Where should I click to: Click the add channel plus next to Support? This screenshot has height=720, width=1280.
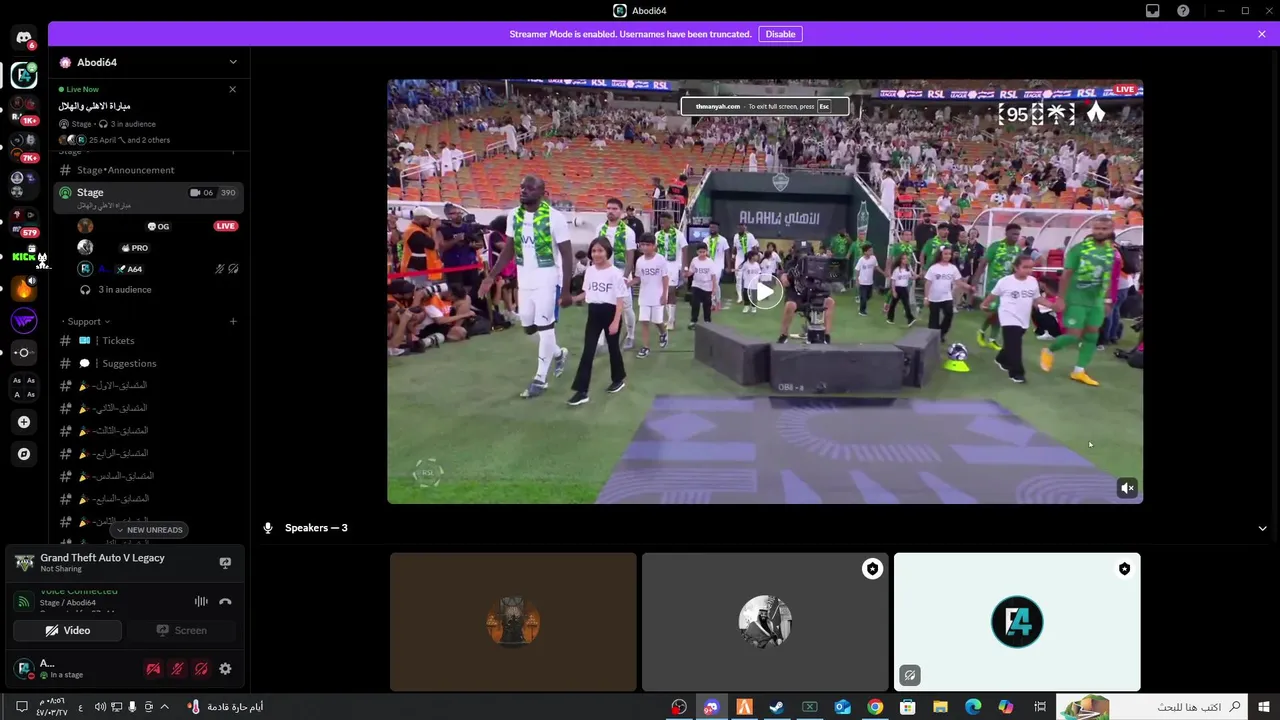coord(233,321)
